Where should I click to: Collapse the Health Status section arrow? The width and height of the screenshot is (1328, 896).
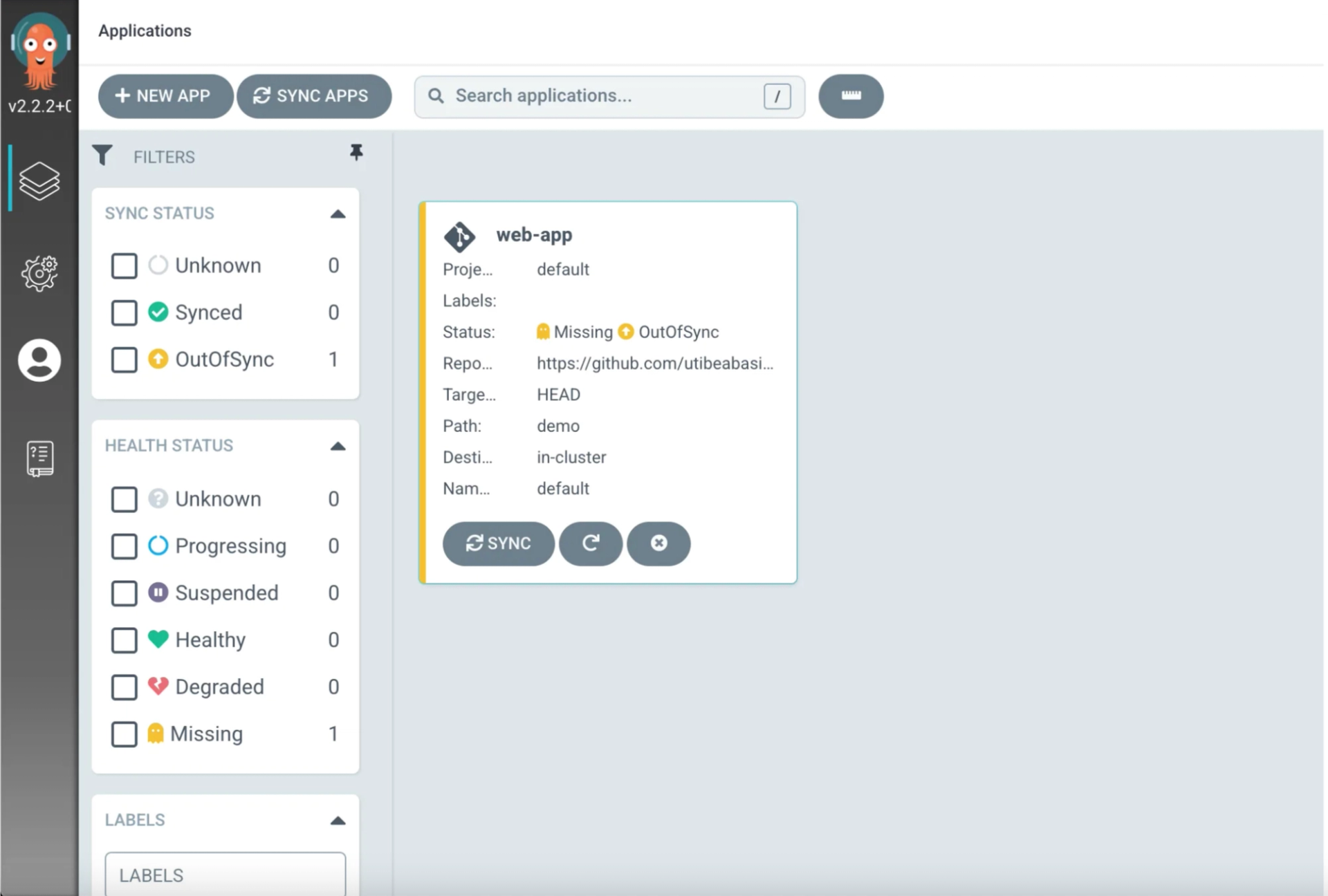click(x=338, y=446)
